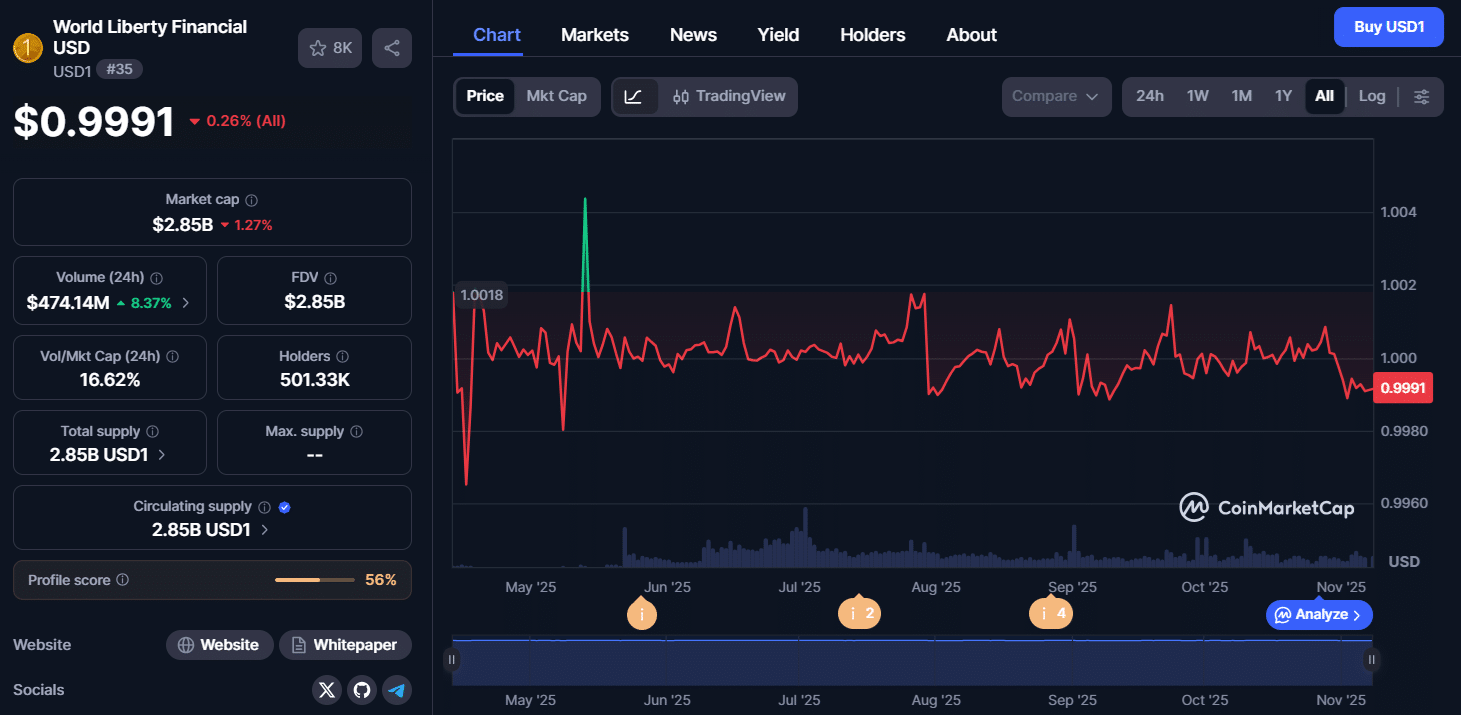Click the FDV info icon

point(331,278)
